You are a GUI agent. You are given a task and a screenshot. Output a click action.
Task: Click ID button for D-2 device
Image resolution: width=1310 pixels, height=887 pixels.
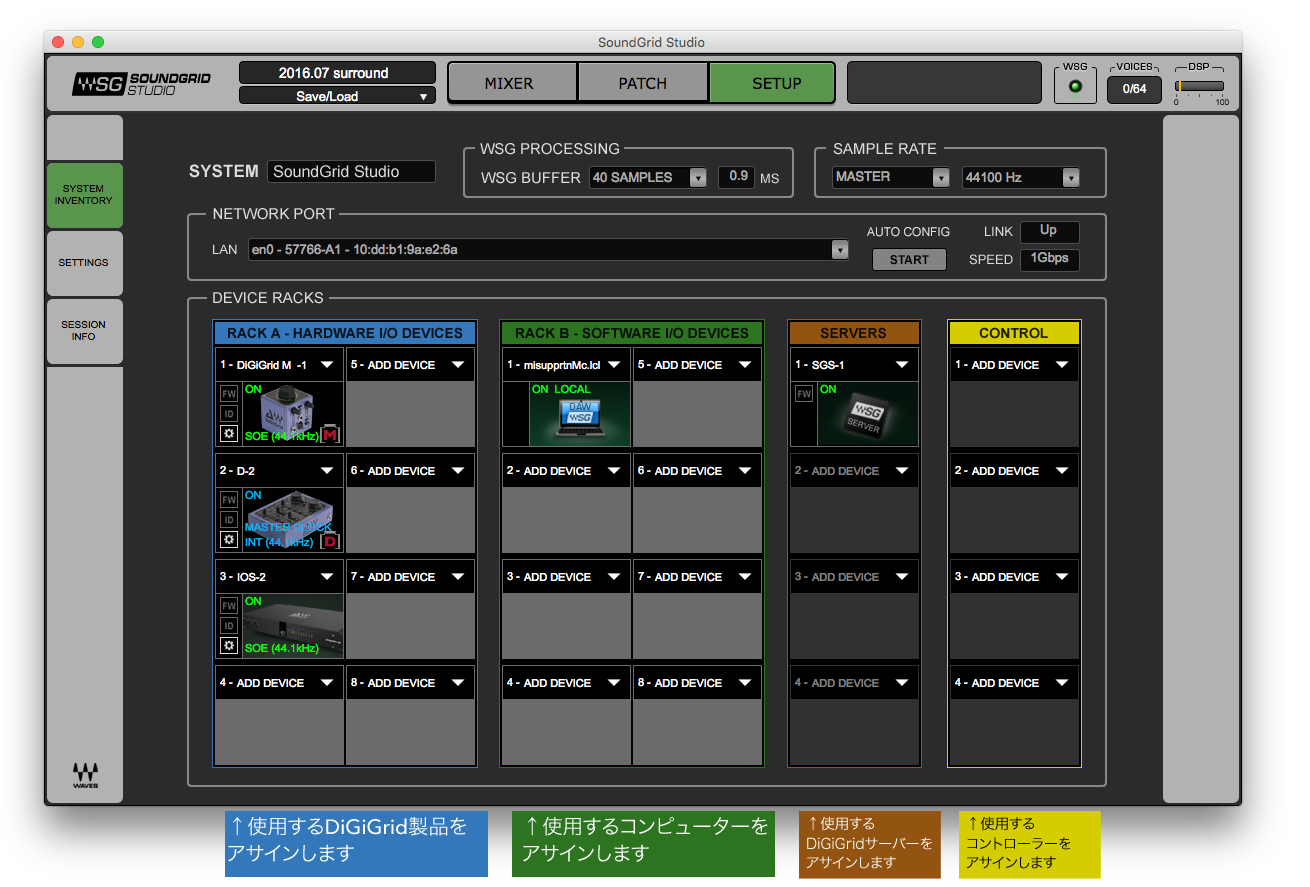229,520
